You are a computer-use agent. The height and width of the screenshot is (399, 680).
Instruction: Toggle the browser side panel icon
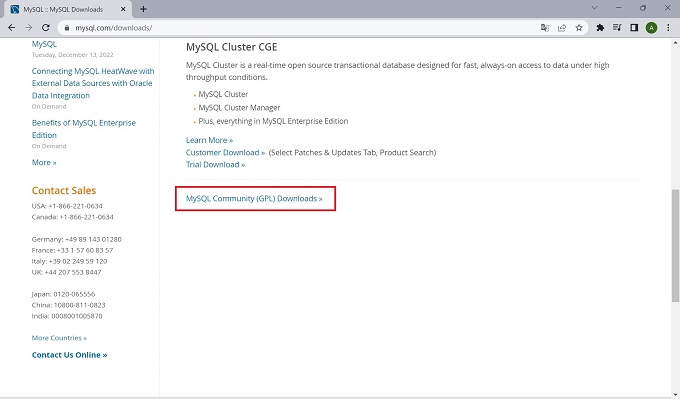pos(634,28)
